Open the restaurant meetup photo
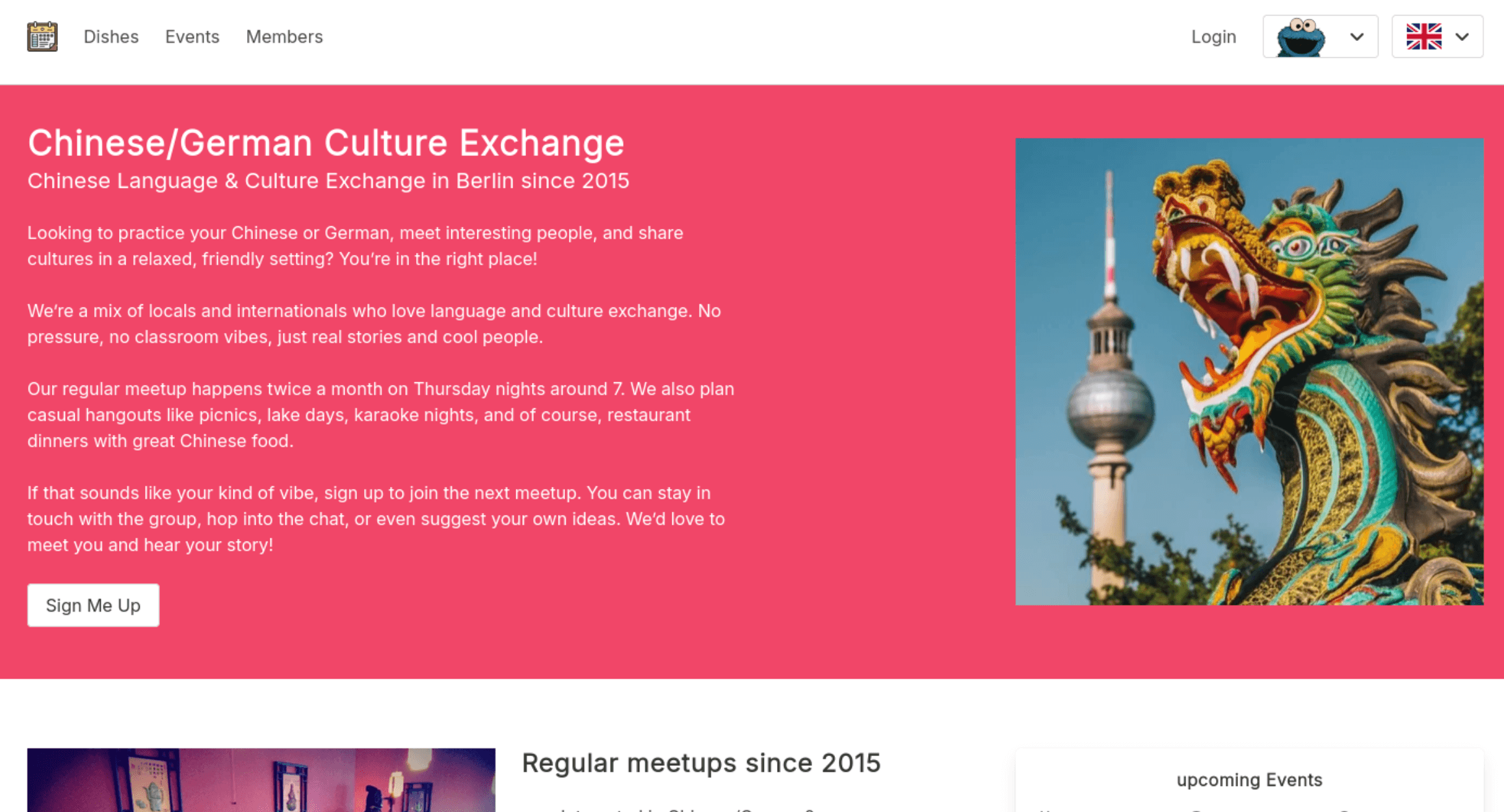This screenshot has height=812, width=1504. click(x=260, y=780)
